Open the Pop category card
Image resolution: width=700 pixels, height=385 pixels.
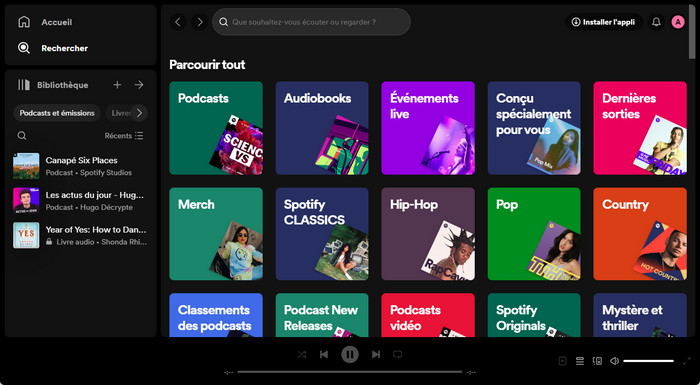coord(534,234)
